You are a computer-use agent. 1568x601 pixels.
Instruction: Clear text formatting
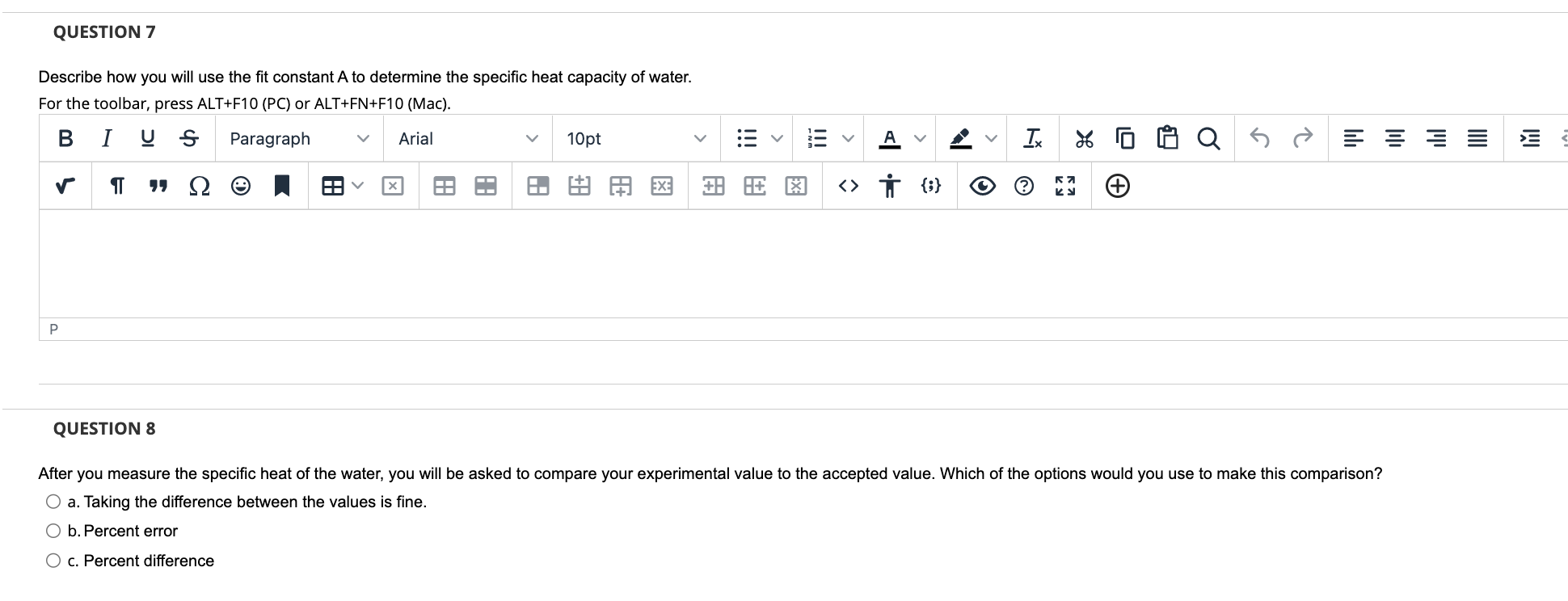(1032, 139)
